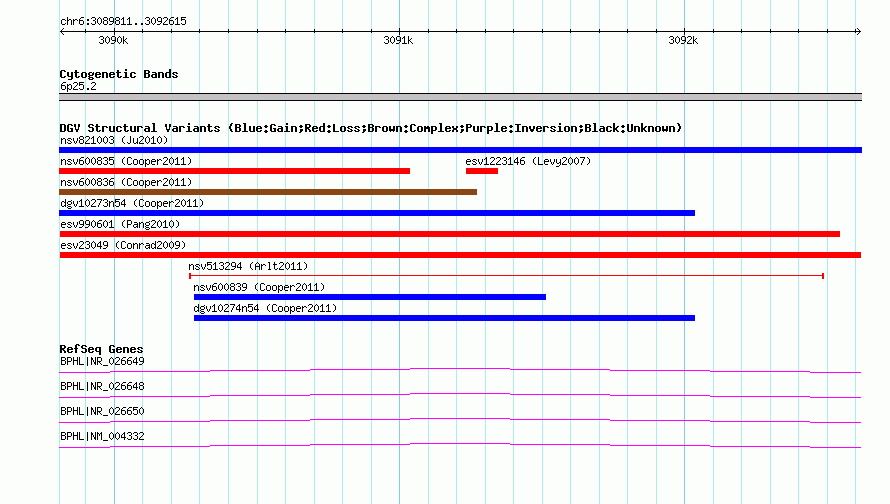
Task: Select the magenta BPHL NR_026649 transcript line
Action: point(460,371)
